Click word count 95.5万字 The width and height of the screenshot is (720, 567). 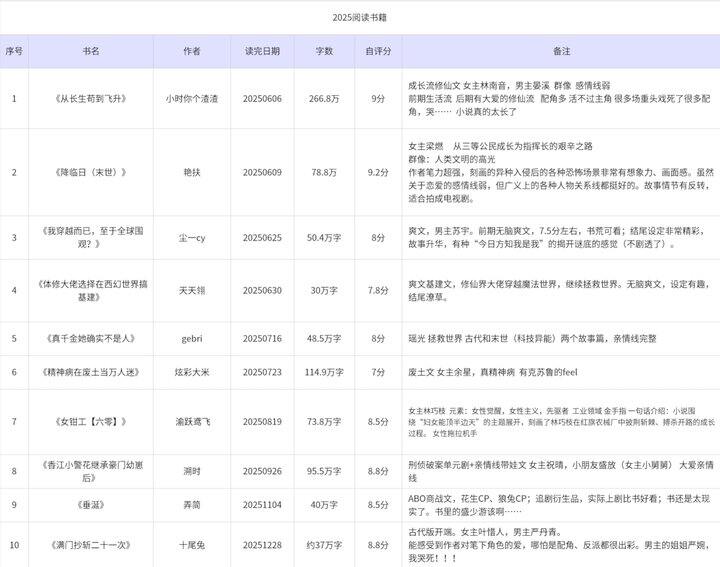point(324,472)
